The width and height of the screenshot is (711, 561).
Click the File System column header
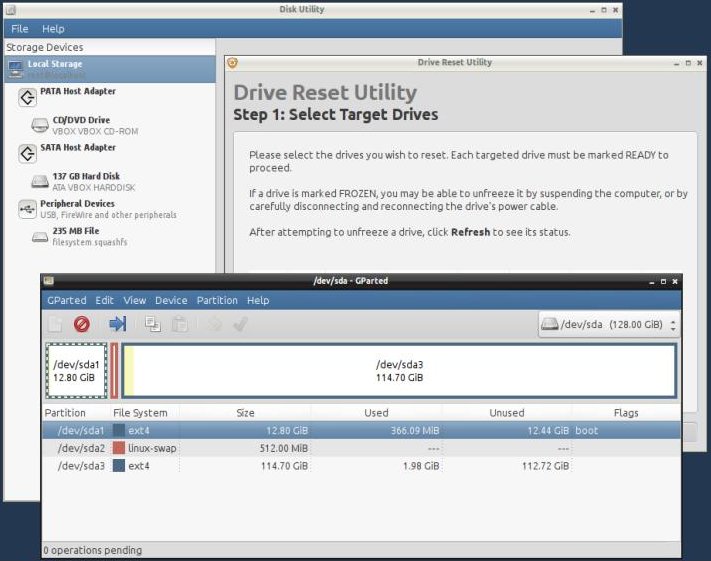click(145, 413)
